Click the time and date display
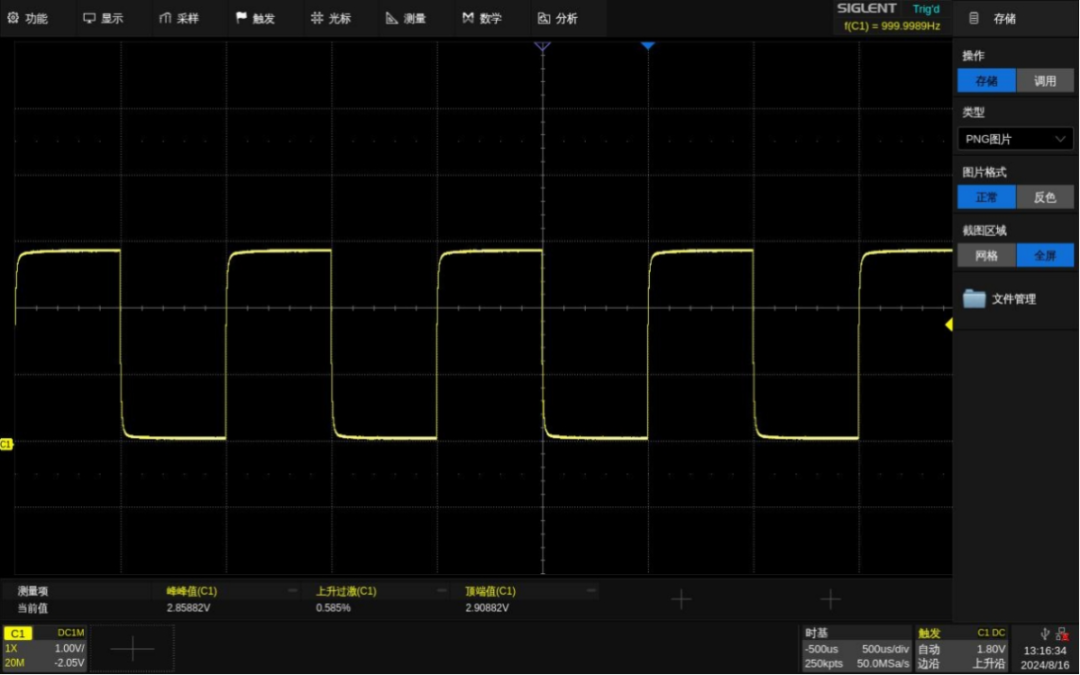Image resolution: width=1080 pixels, height=675 pixels. 1045,658
